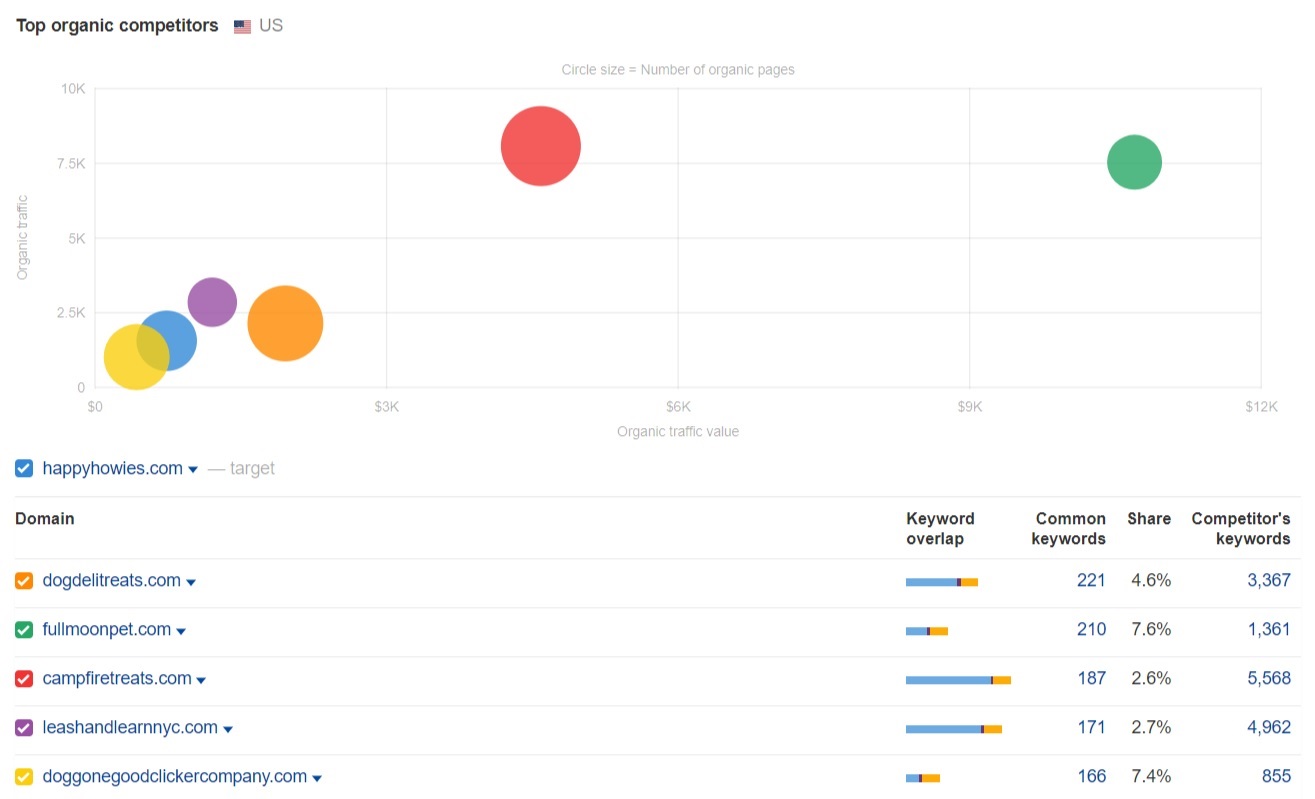Click the 221 common keywords link
The image size is (1315, 799).
1091,580
